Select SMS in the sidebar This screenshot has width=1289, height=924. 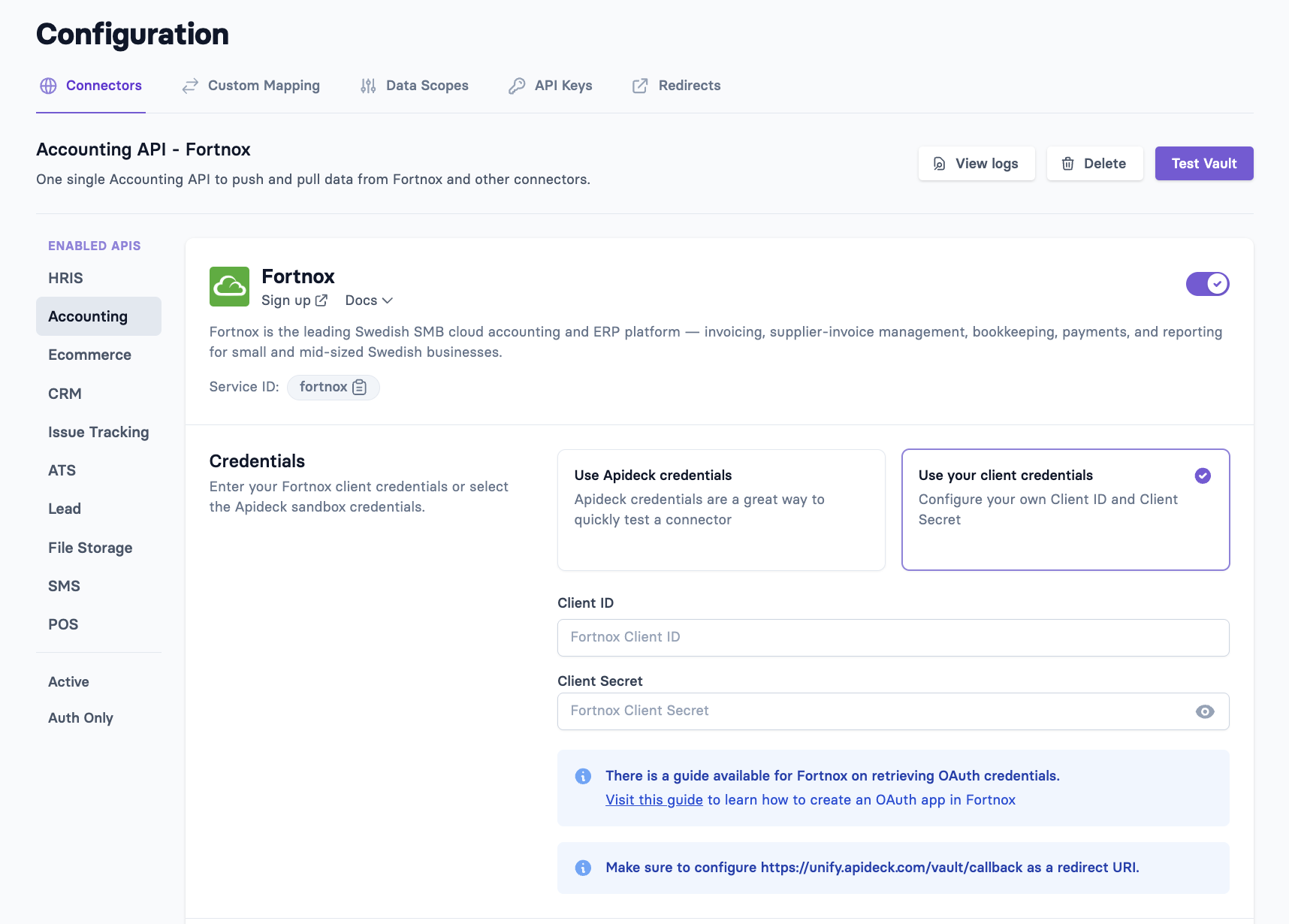[98, 586]
